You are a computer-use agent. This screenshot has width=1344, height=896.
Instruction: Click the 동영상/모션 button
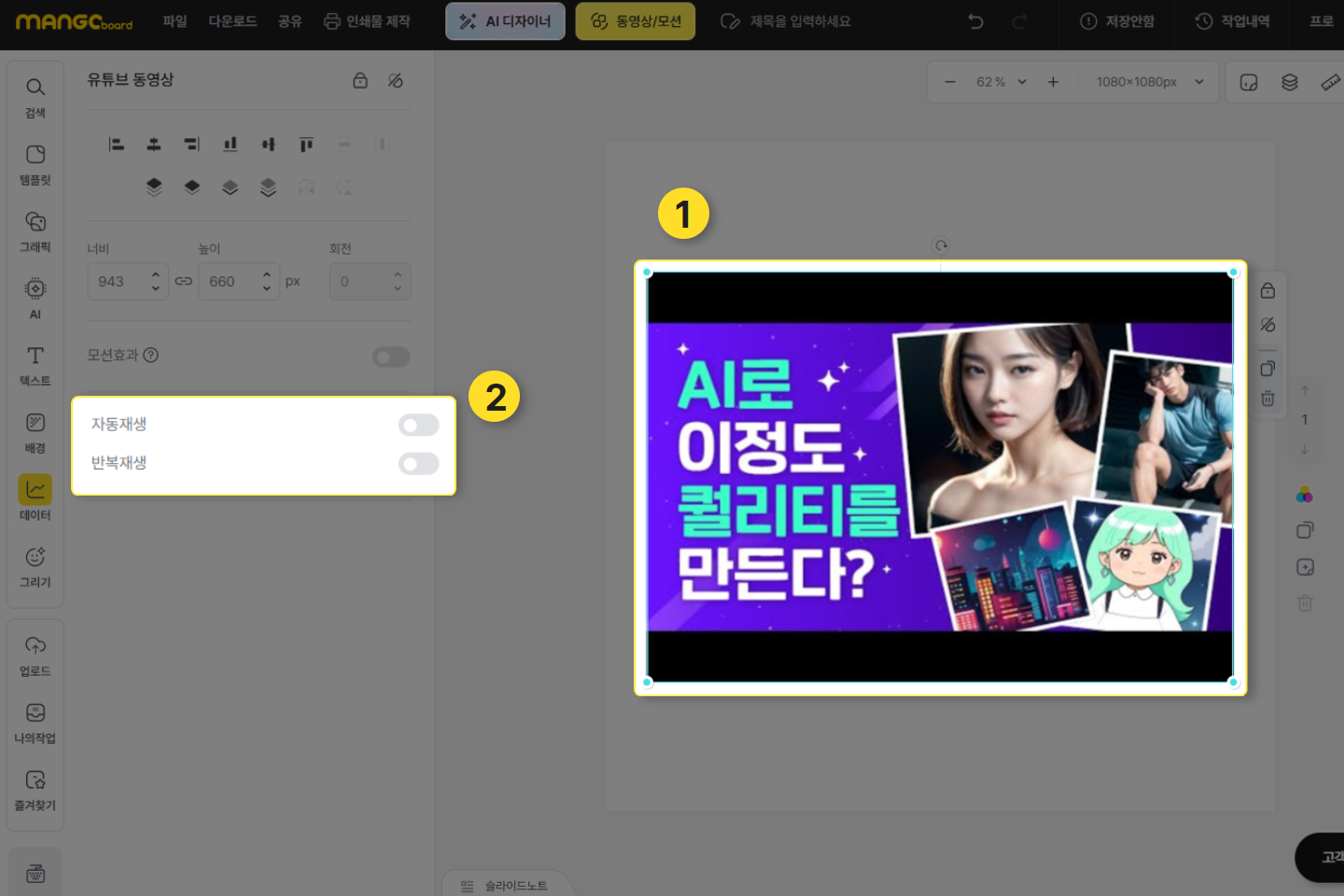click(636, 21)
